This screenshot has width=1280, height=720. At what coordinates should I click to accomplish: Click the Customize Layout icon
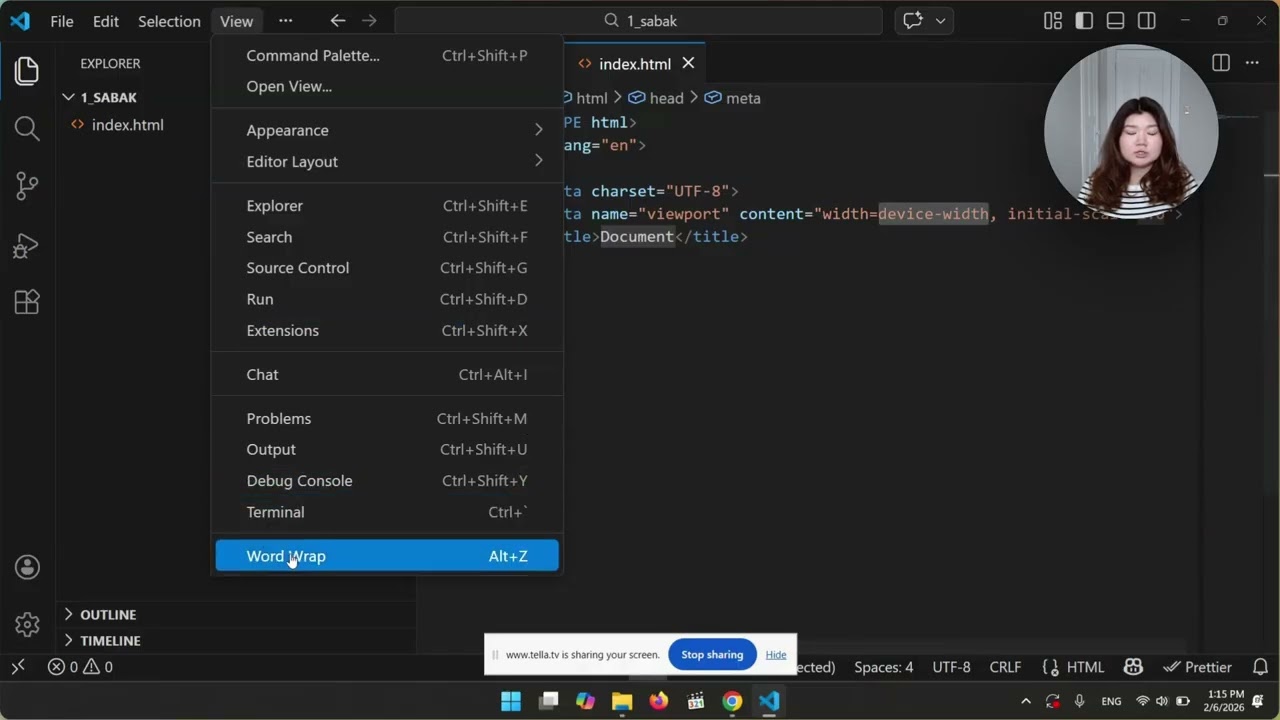tap(1052, 21)
